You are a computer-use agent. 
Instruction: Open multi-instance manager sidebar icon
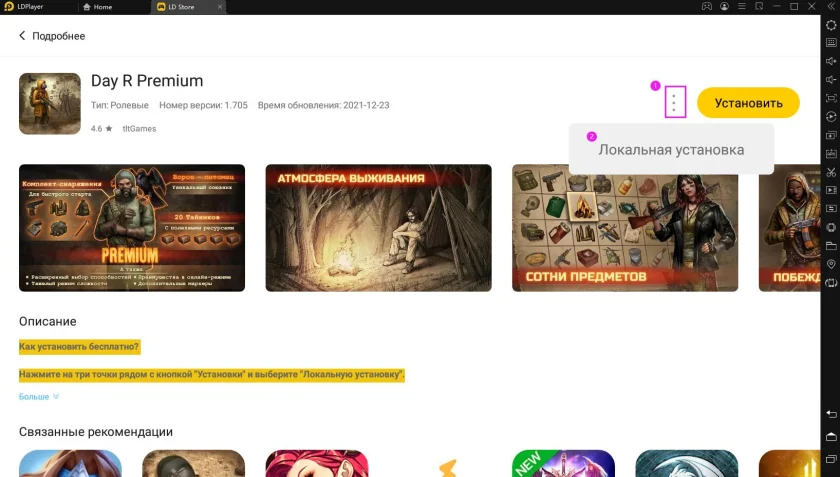[831, 135]
